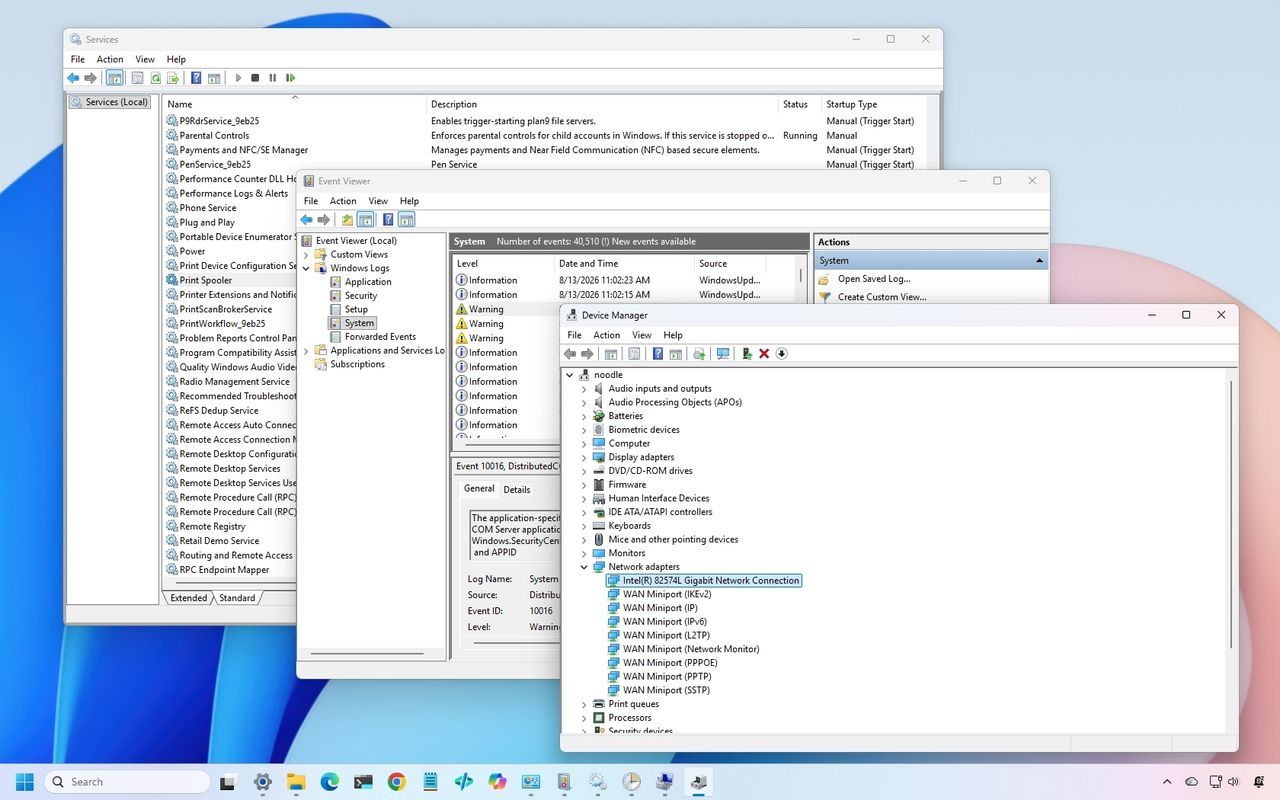Select Application log in Event Viewer
The width and height of the screenshot is (1280, 800).
368,282
